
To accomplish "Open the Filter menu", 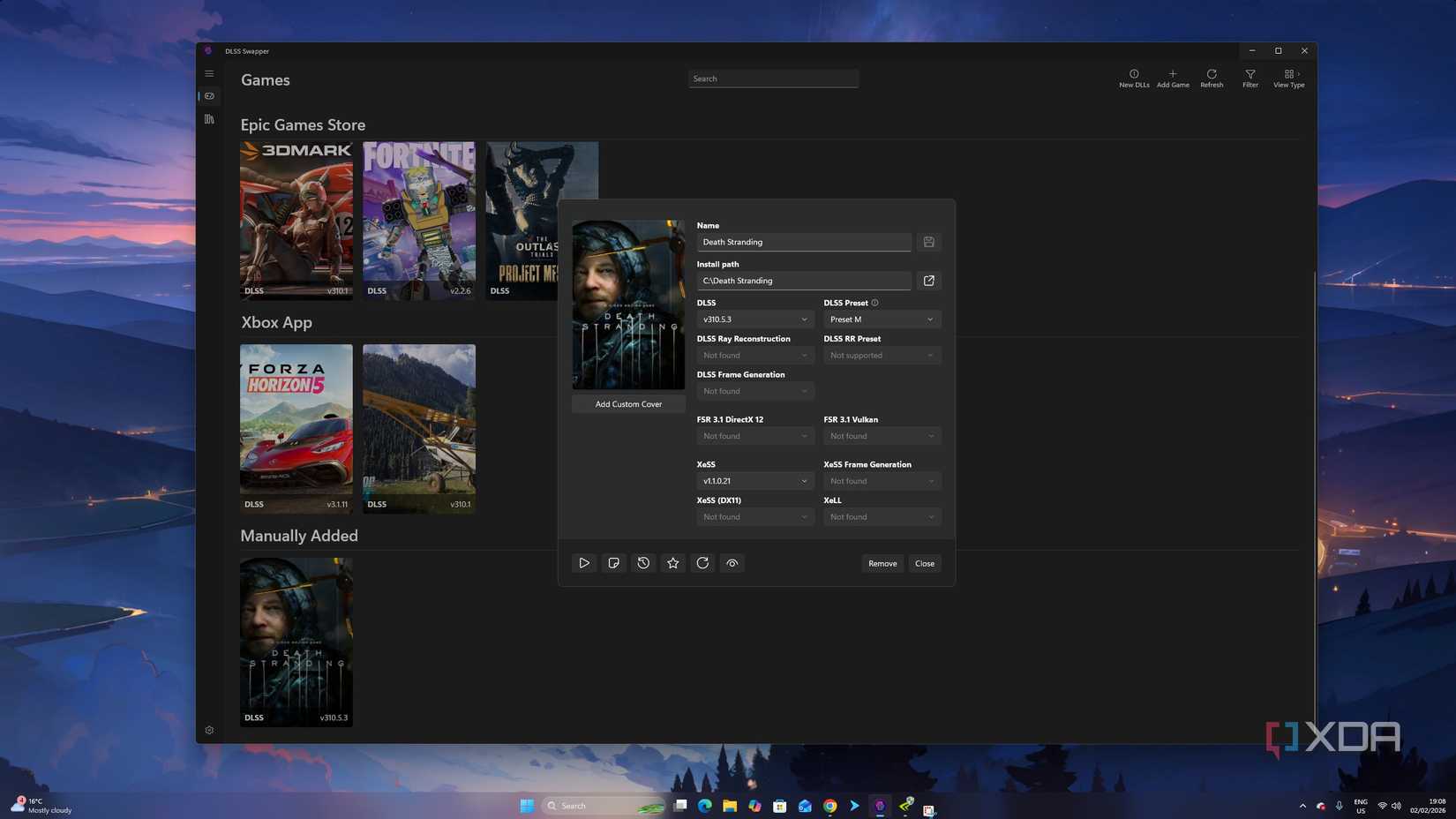I will [x=1250, y=79].
